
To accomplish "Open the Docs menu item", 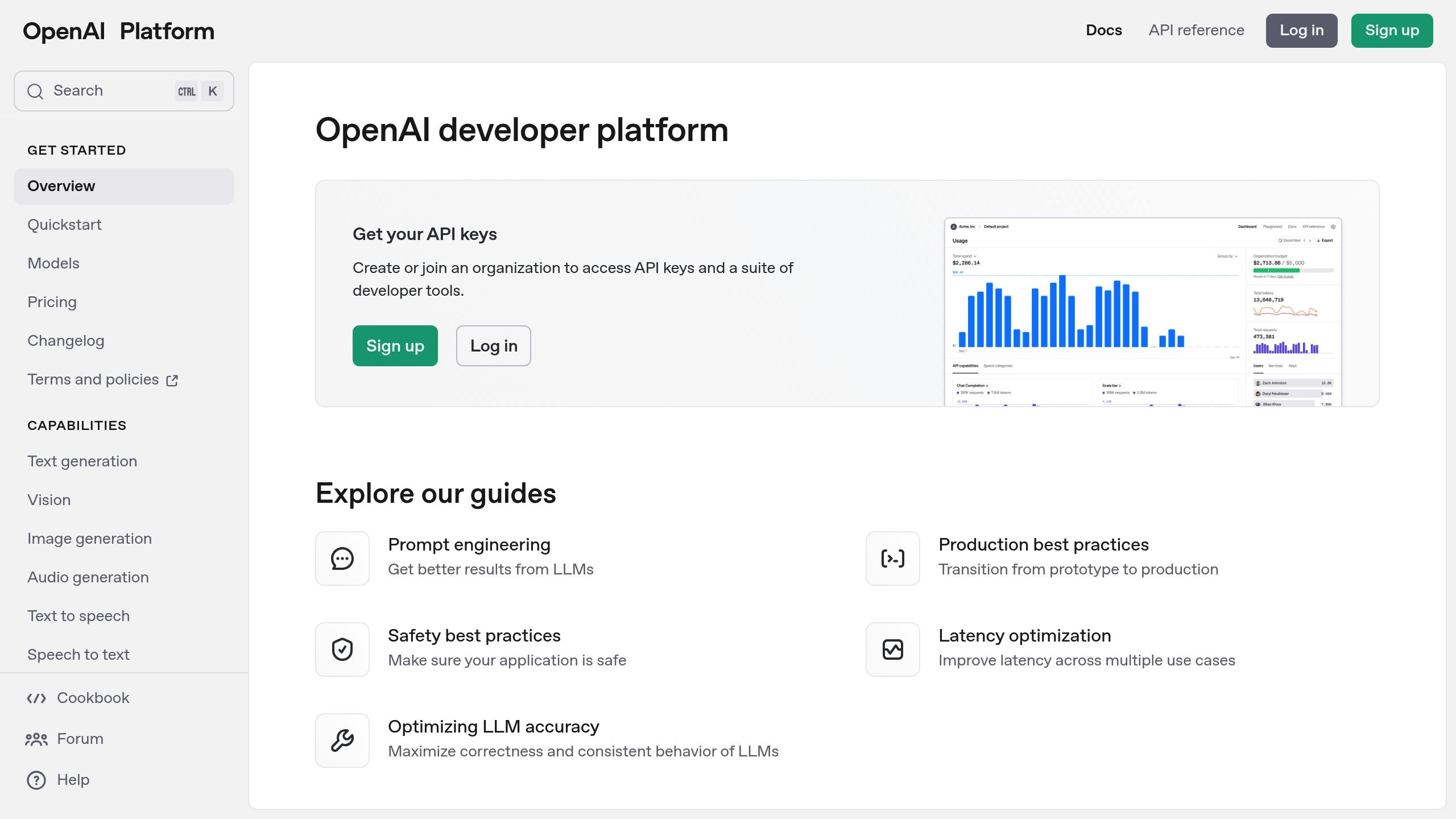I will point(1103,30).
